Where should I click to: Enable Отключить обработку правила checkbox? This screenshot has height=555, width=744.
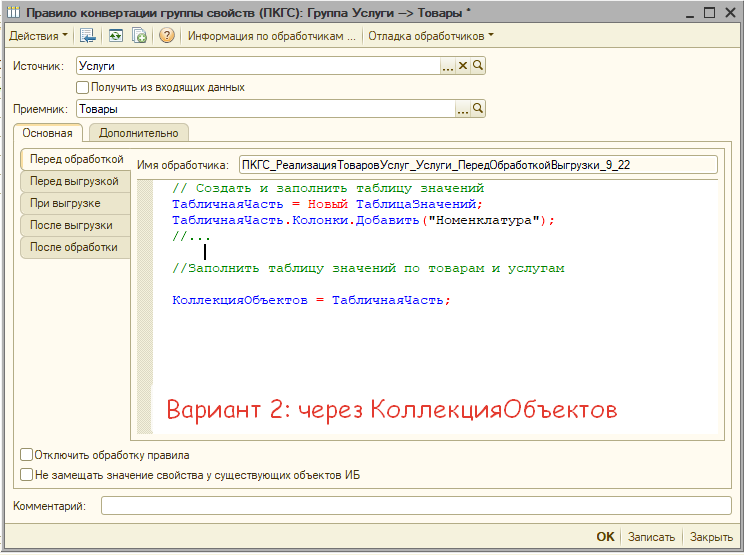click(27, 455)
